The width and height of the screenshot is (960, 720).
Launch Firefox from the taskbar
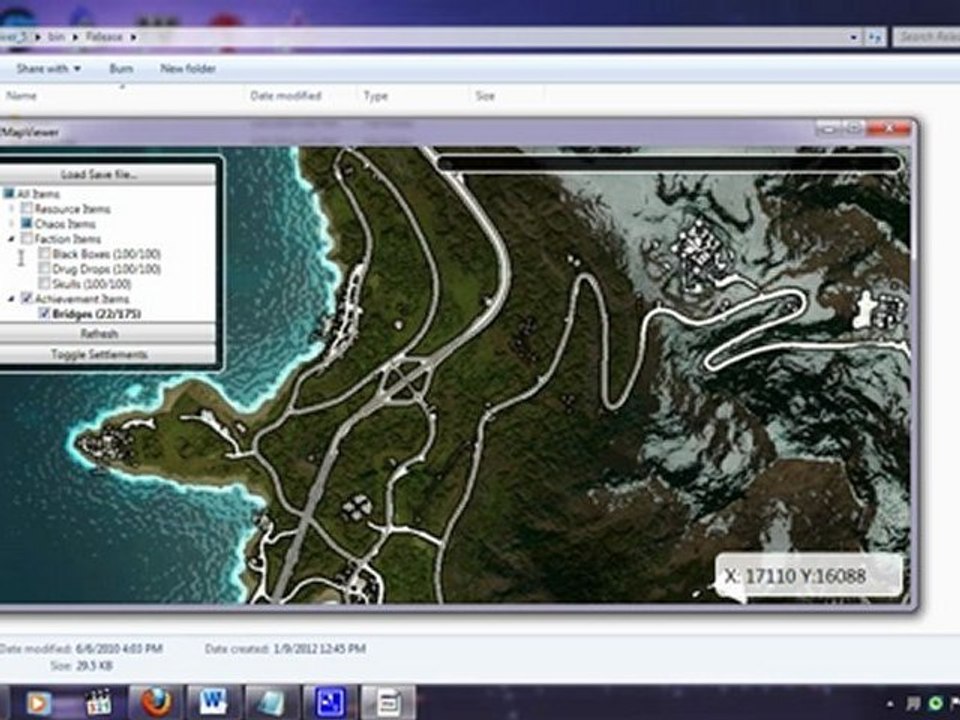click(156, 703)
